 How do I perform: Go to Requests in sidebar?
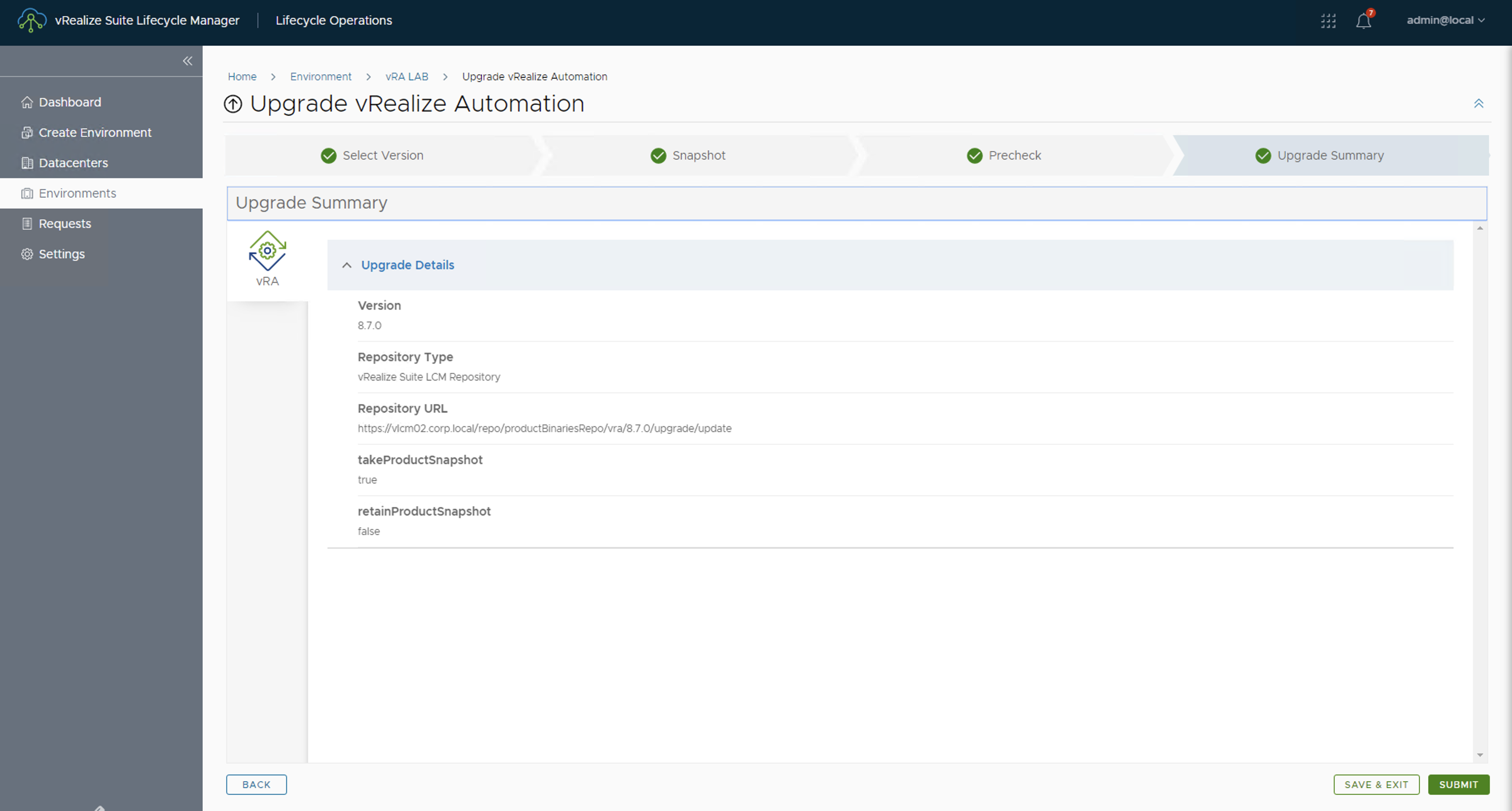(x=65, y=224)
